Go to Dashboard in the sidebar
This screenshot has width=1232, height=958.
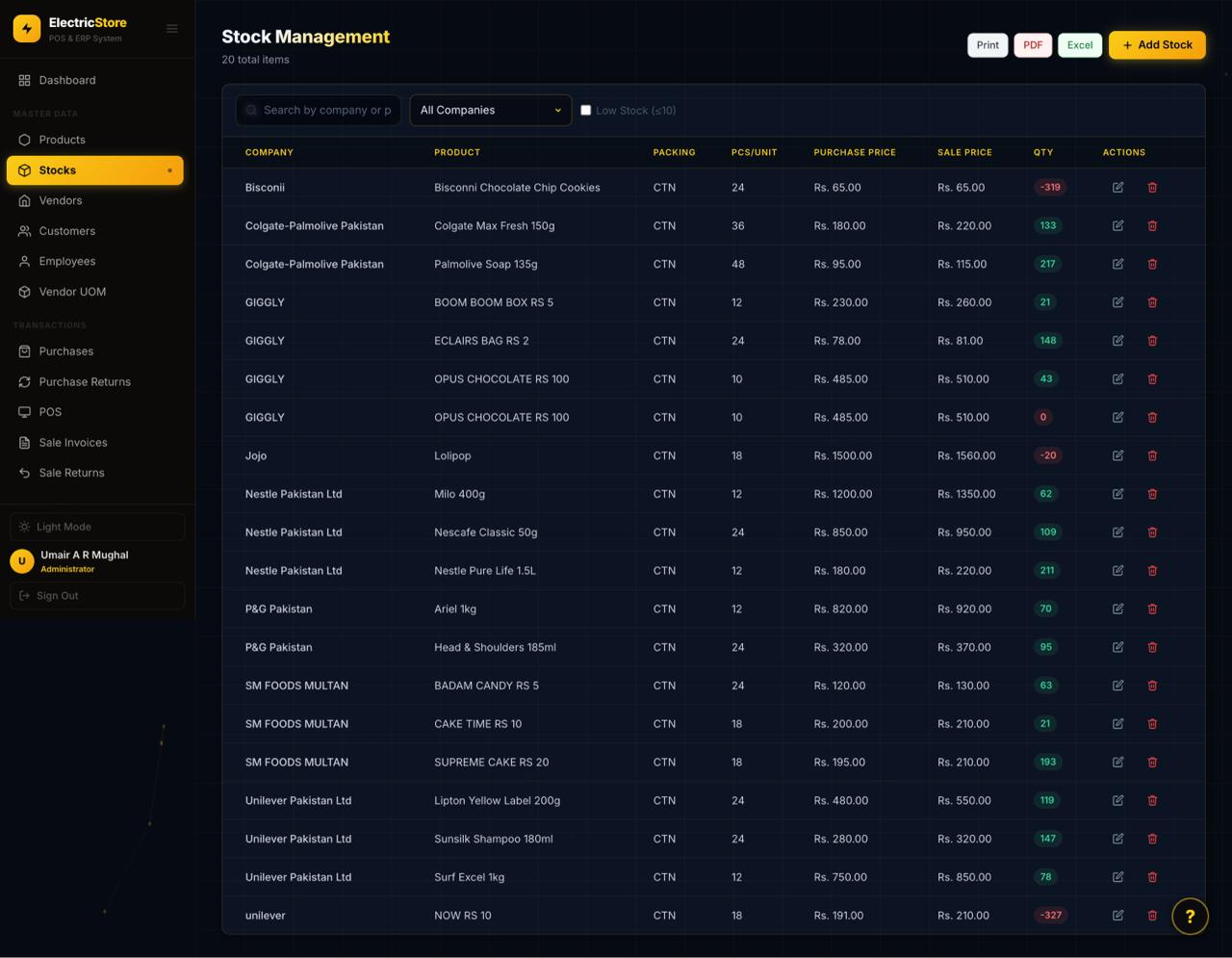coord(95,80)
